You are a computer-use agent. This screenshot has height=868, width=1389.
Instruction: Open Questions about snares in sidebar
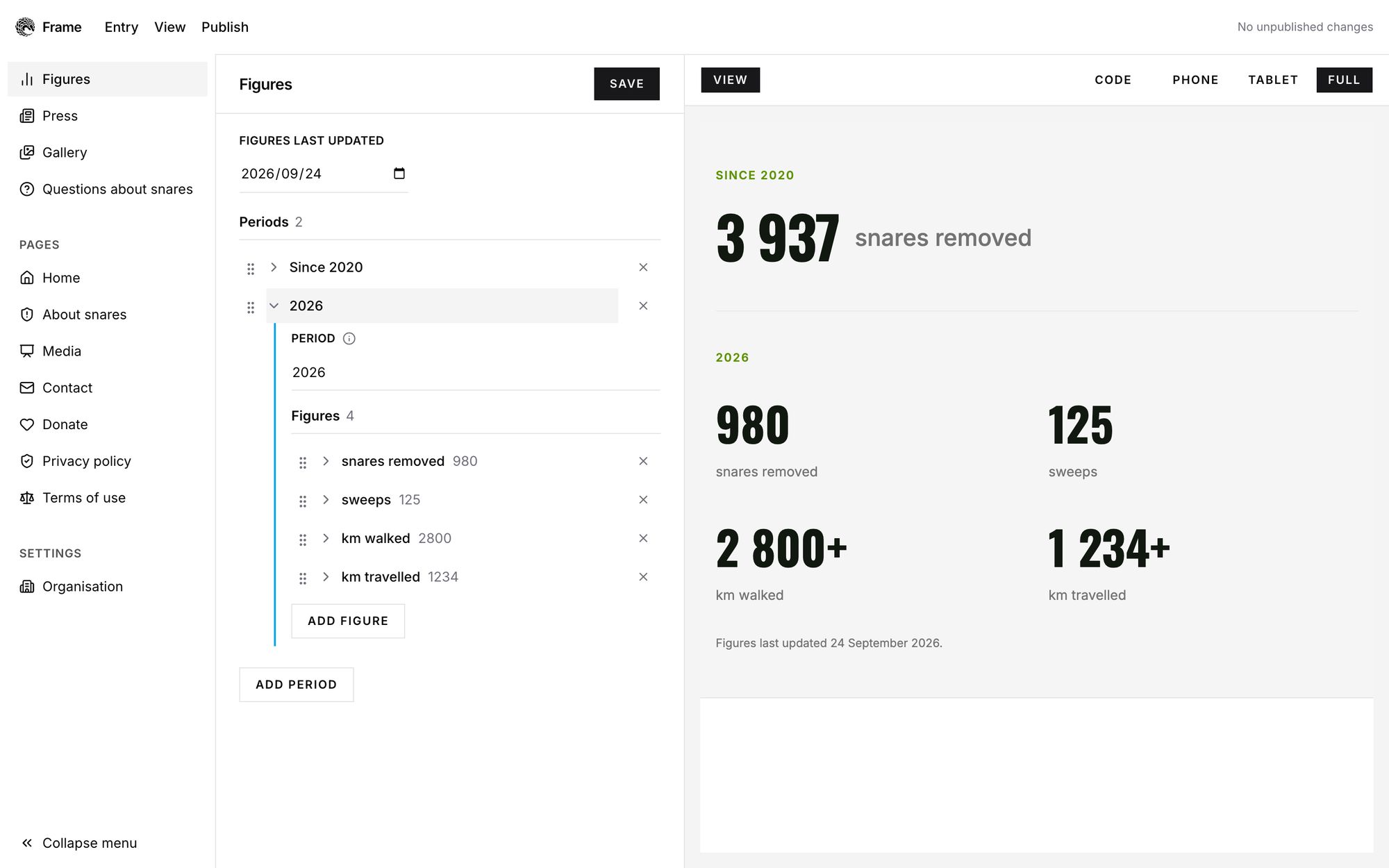(108, 190)
